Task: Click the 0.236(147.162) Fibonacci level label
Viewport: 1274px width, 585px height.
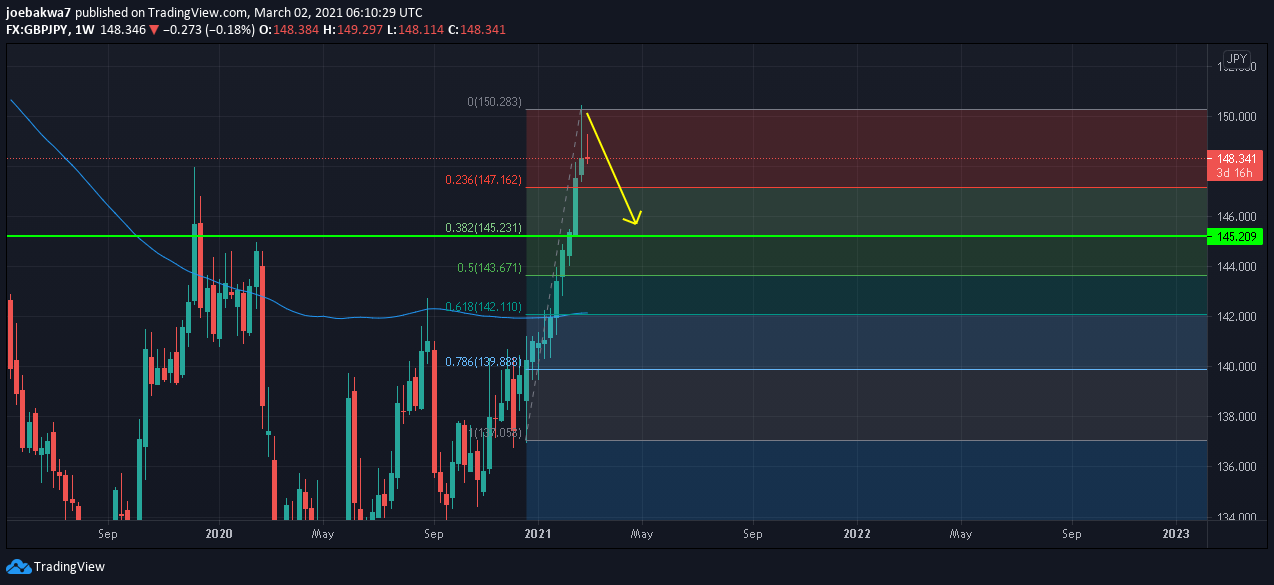Action: [x=484, y=181]
